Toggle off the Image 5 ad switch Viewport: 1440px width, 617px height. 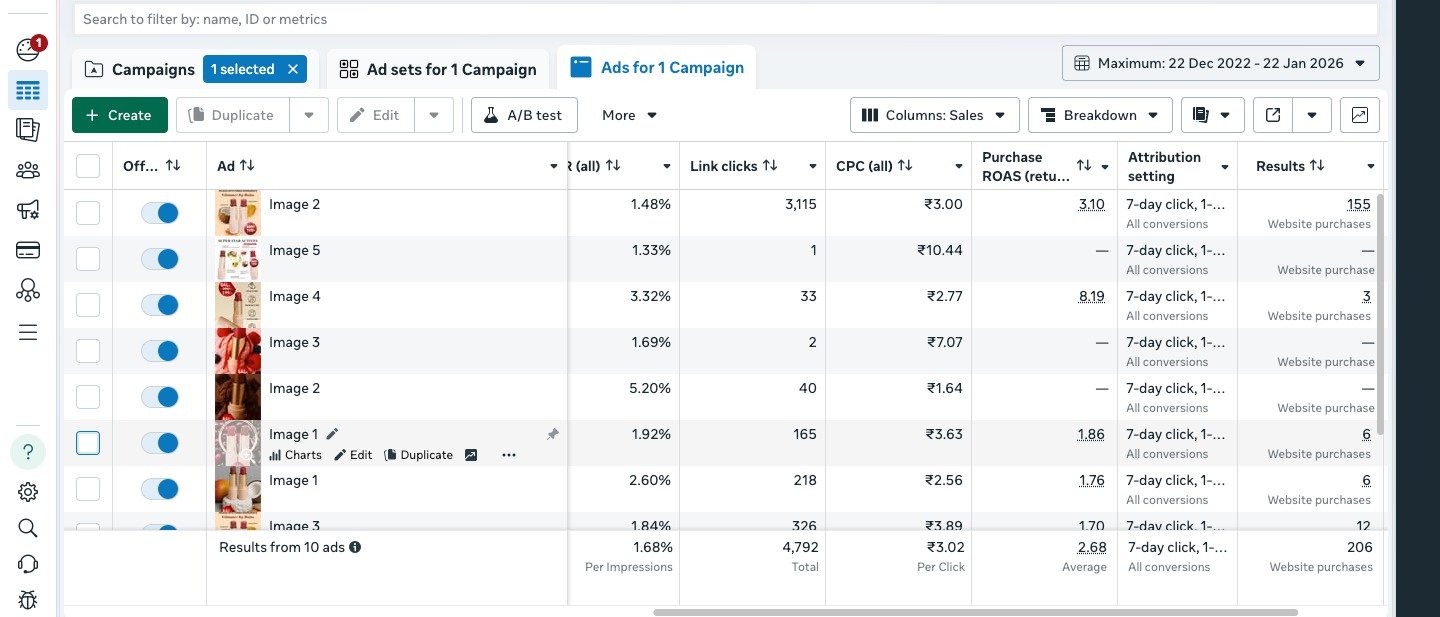(x=159, y=259)
